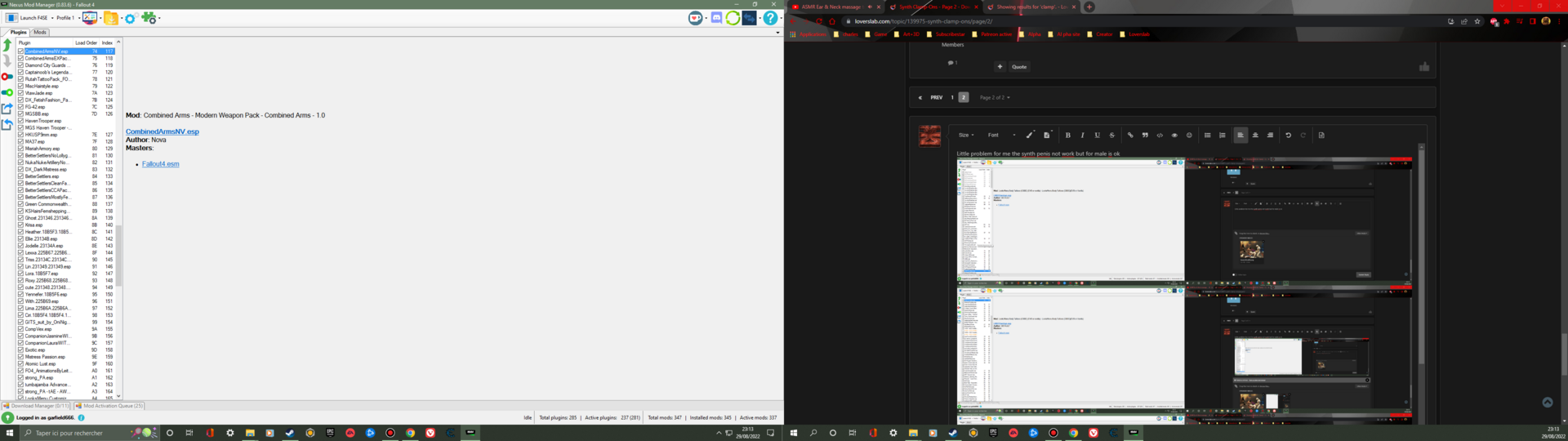Insert a numbered list in the editor
The image size is (1568, 441).
1222,136
